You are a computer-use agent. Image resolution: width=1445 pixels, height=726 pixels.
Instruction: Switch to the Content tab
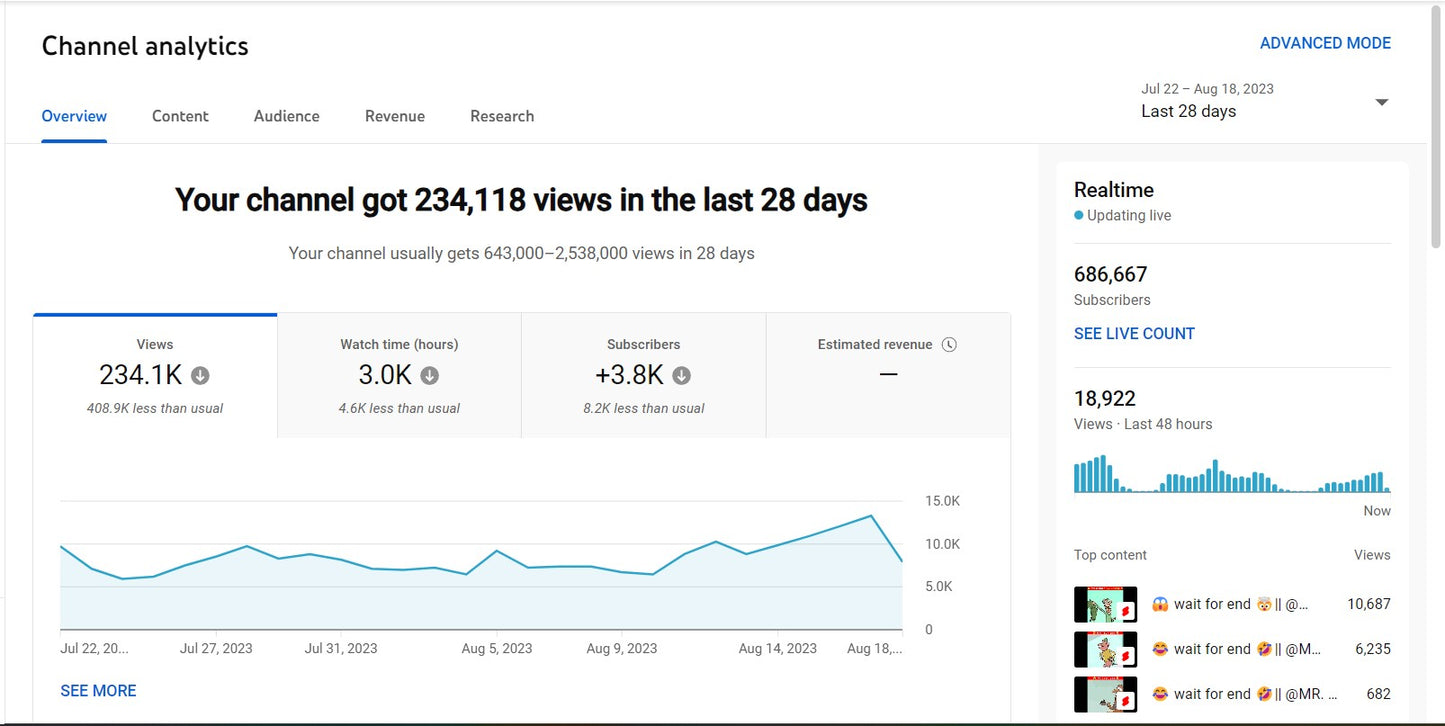pos(180,116)
